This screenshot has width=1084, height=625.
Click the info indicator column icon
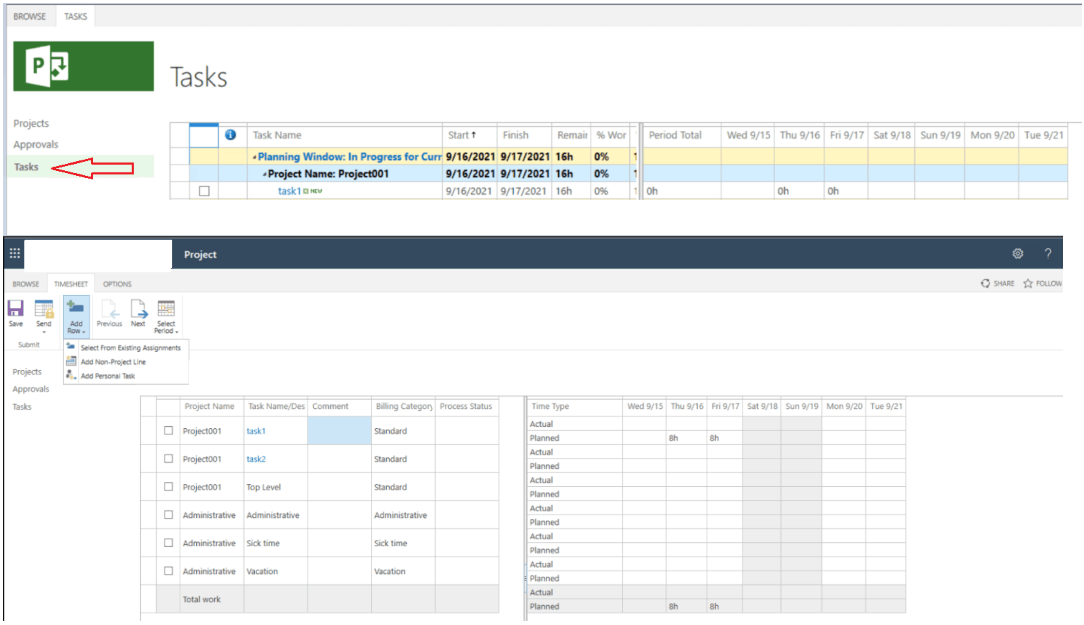click(230, 135)
